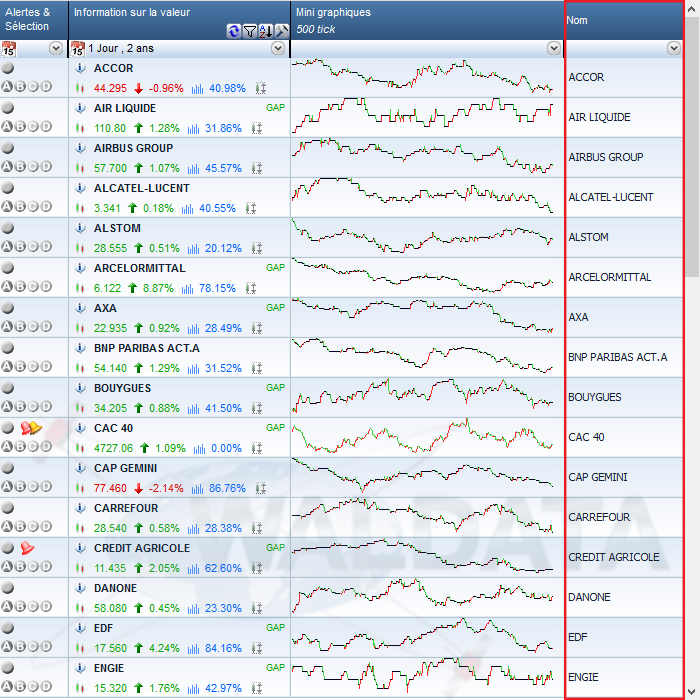The height and width of the screenshot is (700, 700).
Task: Click range icon after EDF 84.16%
Action: pyautogui.click(x=257, y=648)
